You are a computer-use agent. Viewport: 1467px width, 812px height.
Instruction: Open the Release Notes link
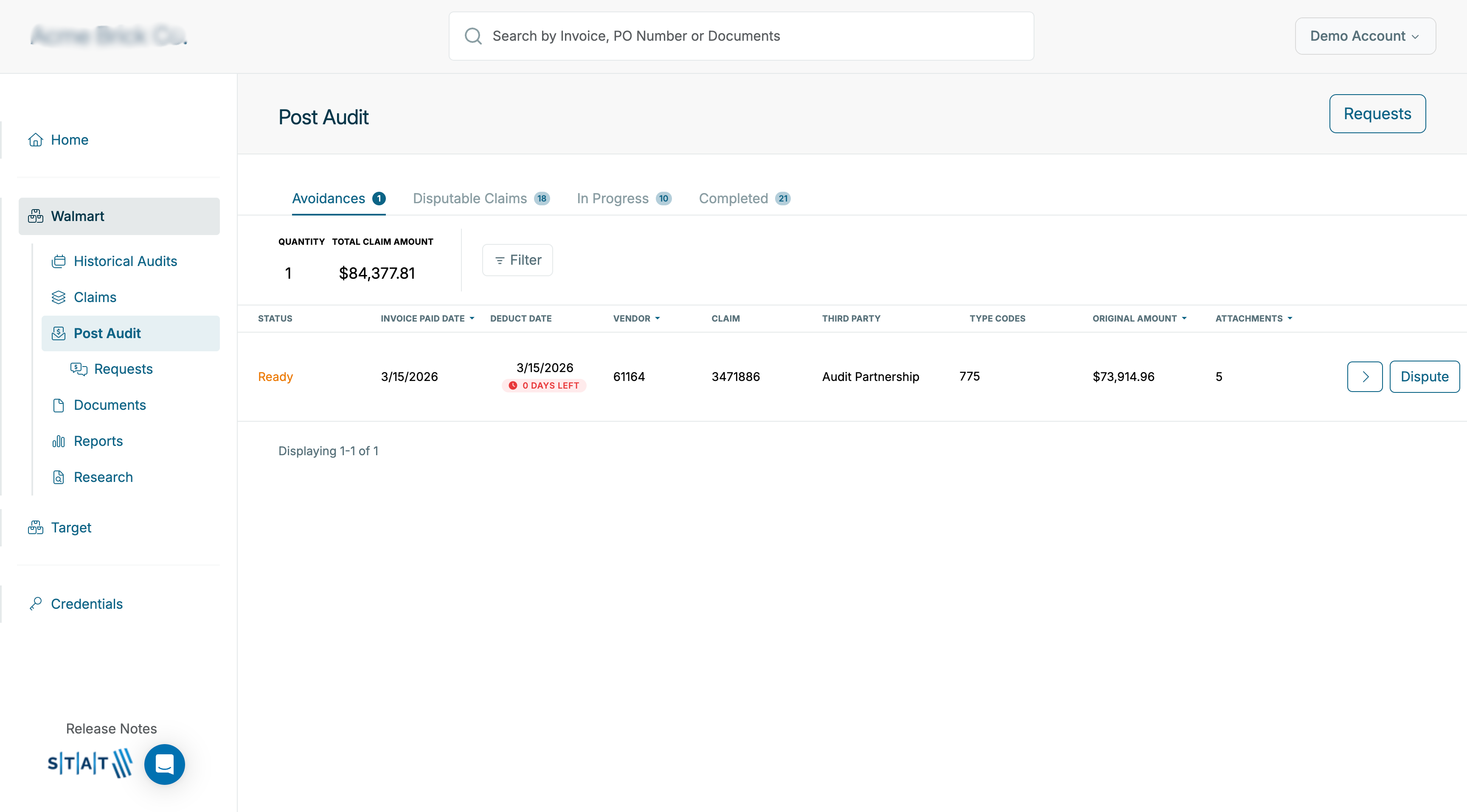[x=111, y=729]
